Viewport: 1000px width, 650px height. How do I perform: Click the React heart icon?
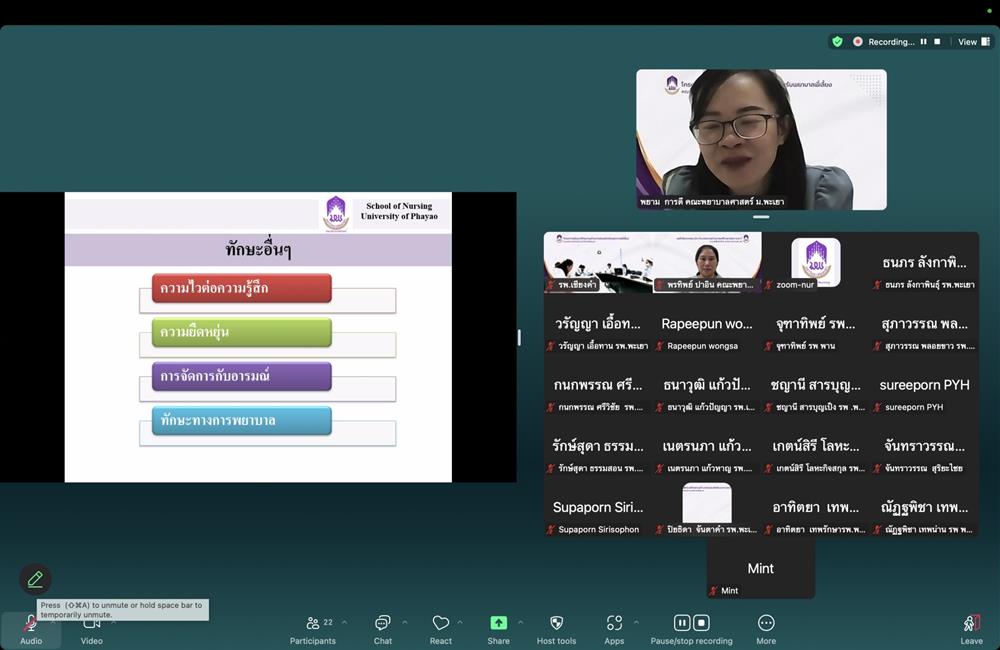tap(440, 623)
